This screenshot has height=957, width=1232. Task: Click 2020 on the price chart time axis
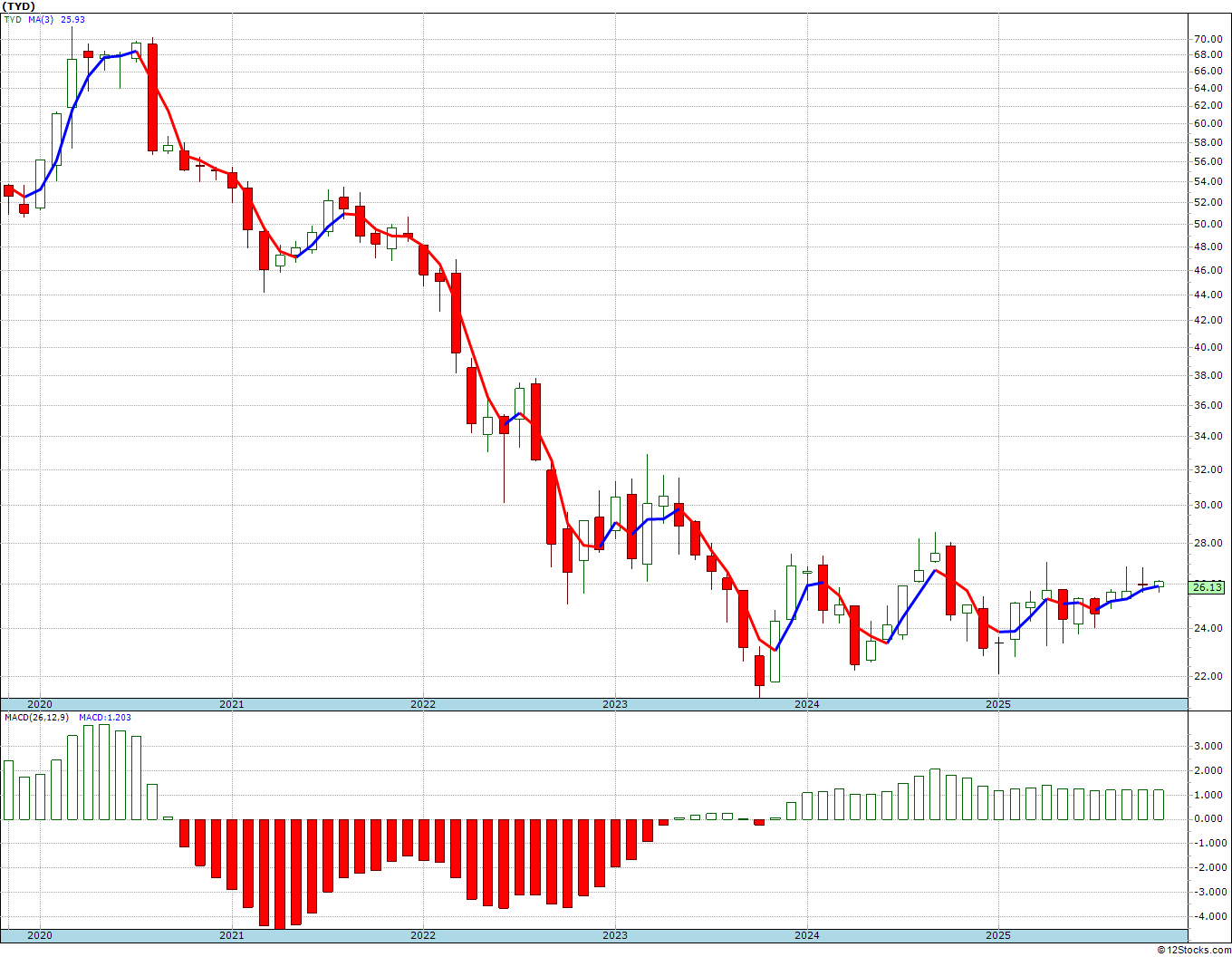[x=40, y=704]
